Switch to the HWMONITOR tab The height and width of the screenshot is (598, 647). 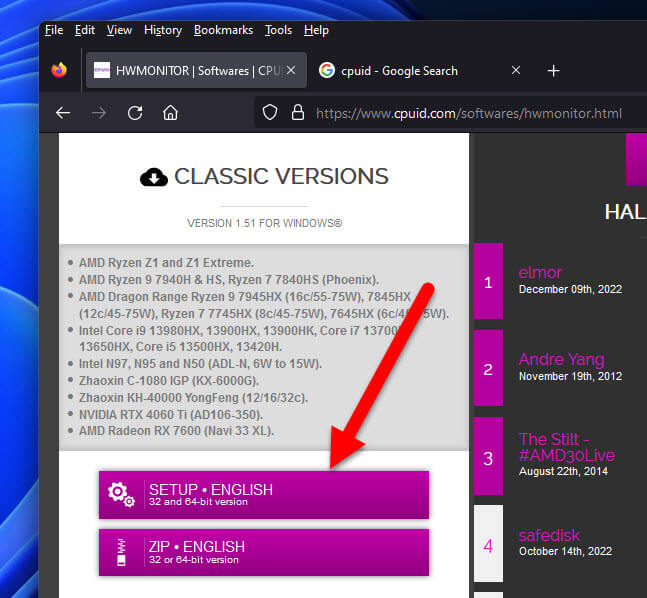pos(196,71)
